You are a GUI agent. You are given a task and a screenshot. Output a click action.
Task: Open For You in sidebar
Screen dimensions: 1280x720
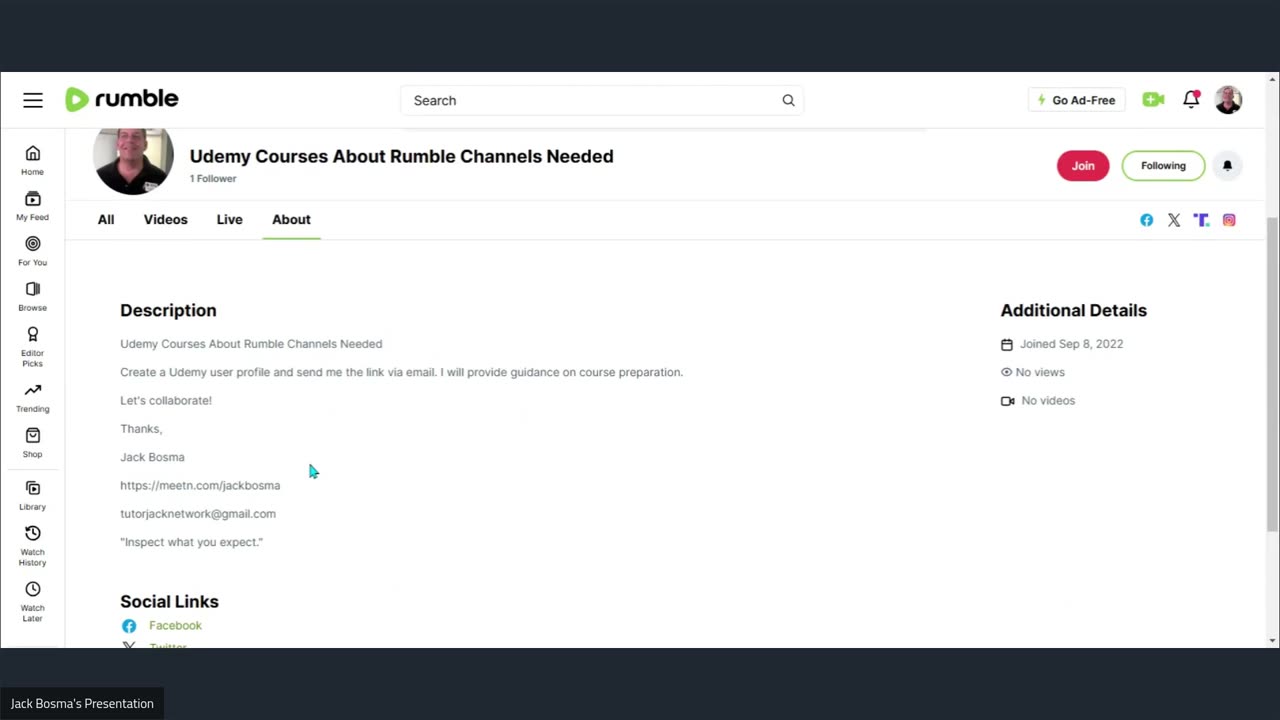point(33,251)
